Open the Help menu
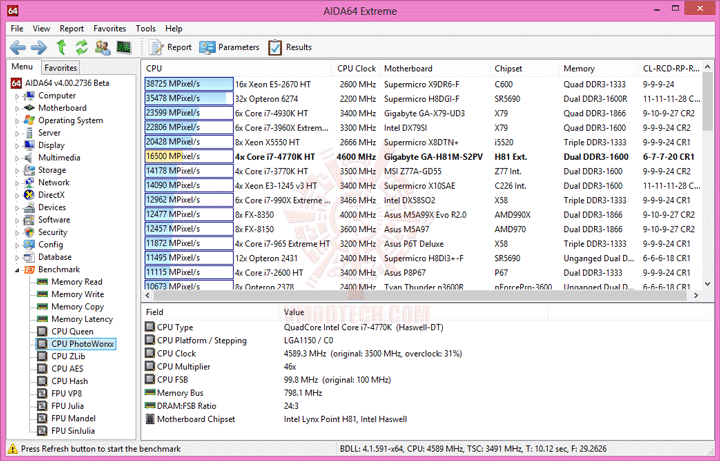720x461 pixels. (174, 28)
